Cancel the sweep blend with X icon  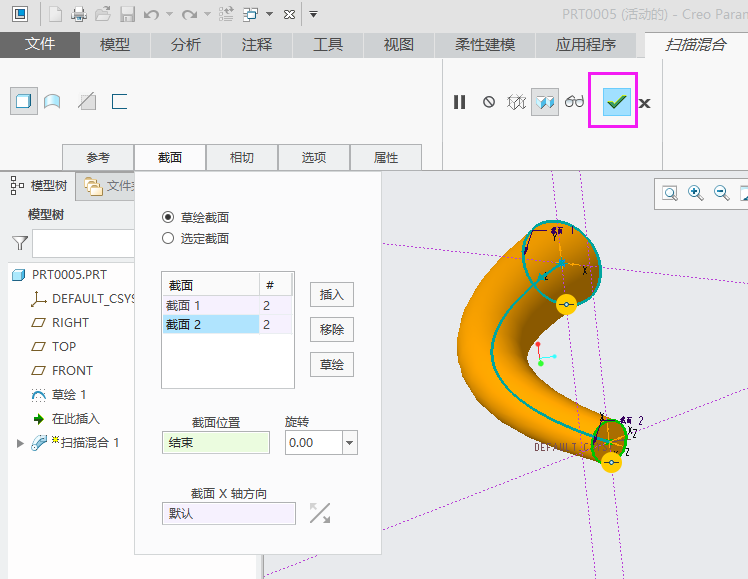point(645,103)
